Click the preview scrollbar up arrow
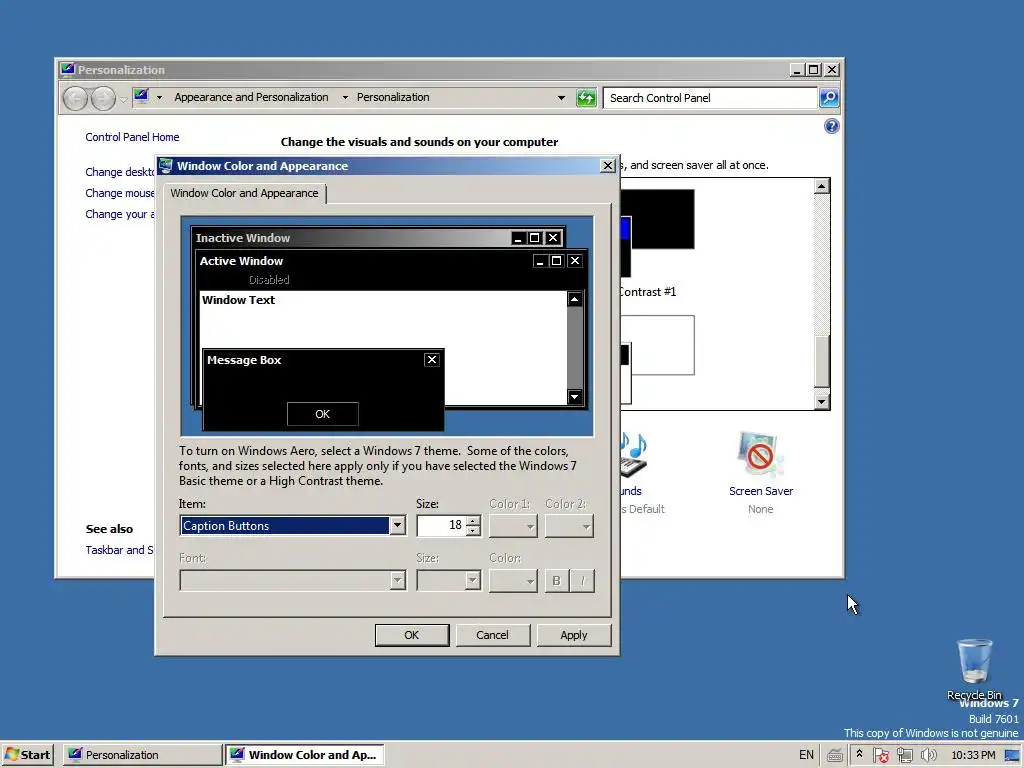The width and height of the screenshot is (1024, 768). coord(575,299)
